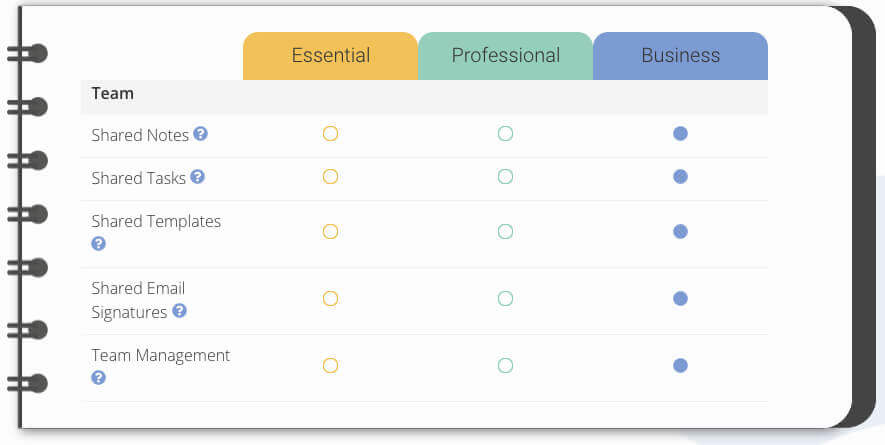This screenshot has height=445, width=885.
Task: Click the filled Business dot for Shared Notes
Action: [x=680, y=134]
